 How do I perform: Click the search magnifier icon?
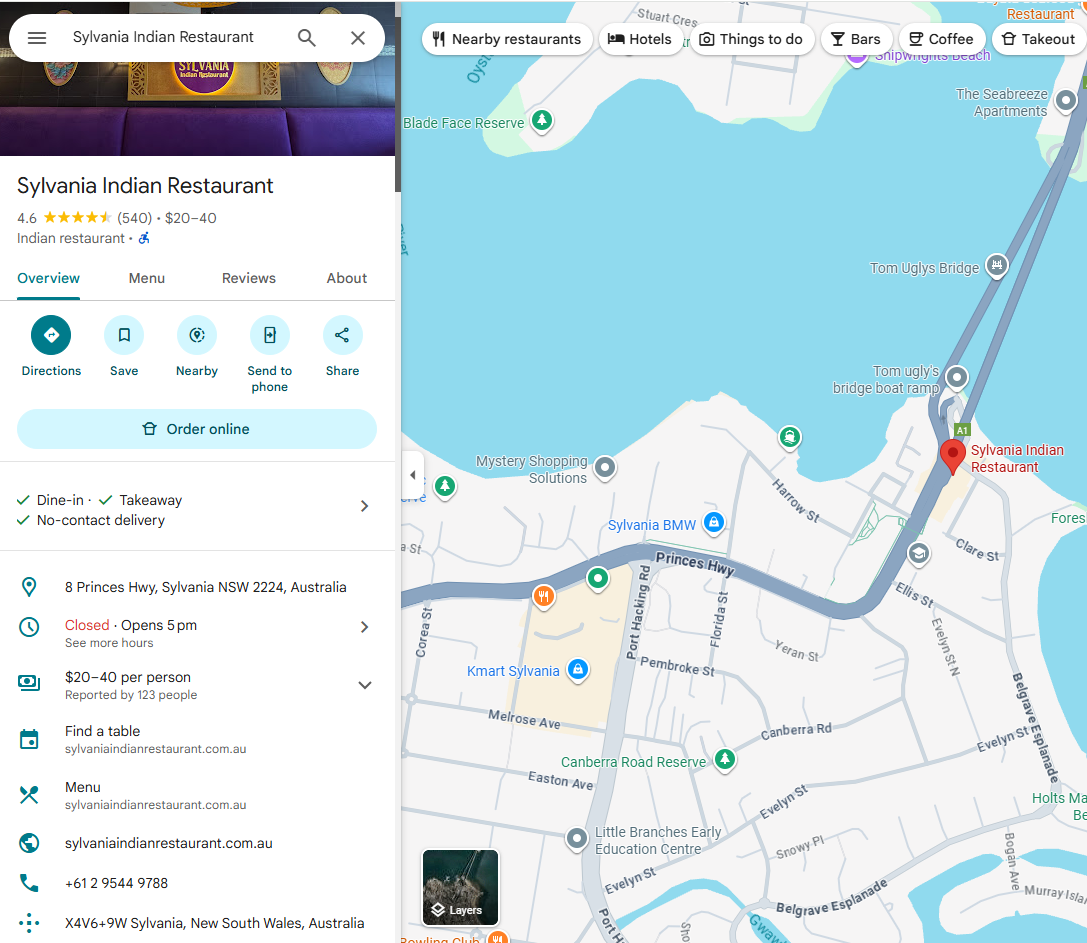pyautogui.click(x=307, y=38)
